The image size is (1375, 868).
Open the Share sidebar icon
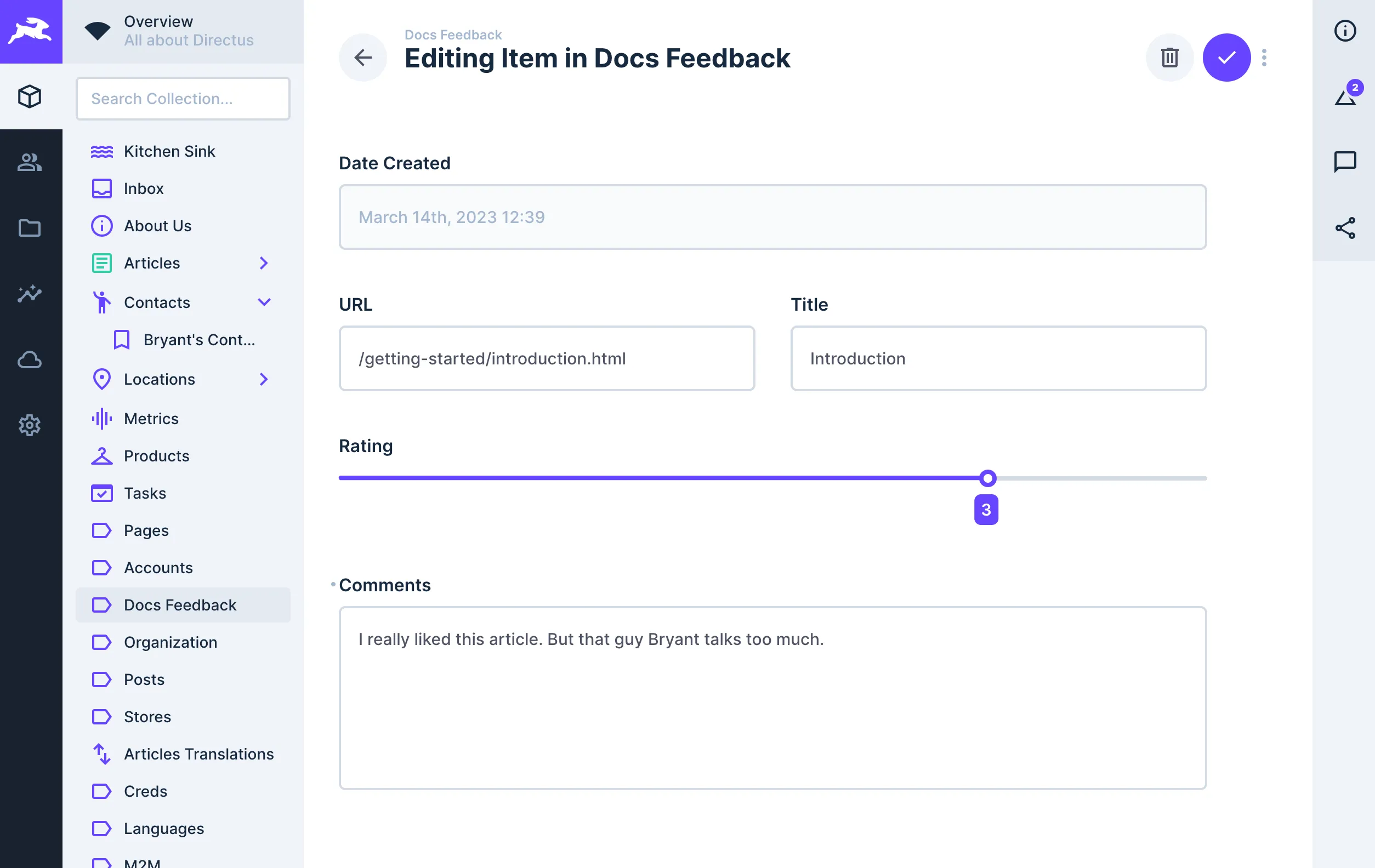1346,229
